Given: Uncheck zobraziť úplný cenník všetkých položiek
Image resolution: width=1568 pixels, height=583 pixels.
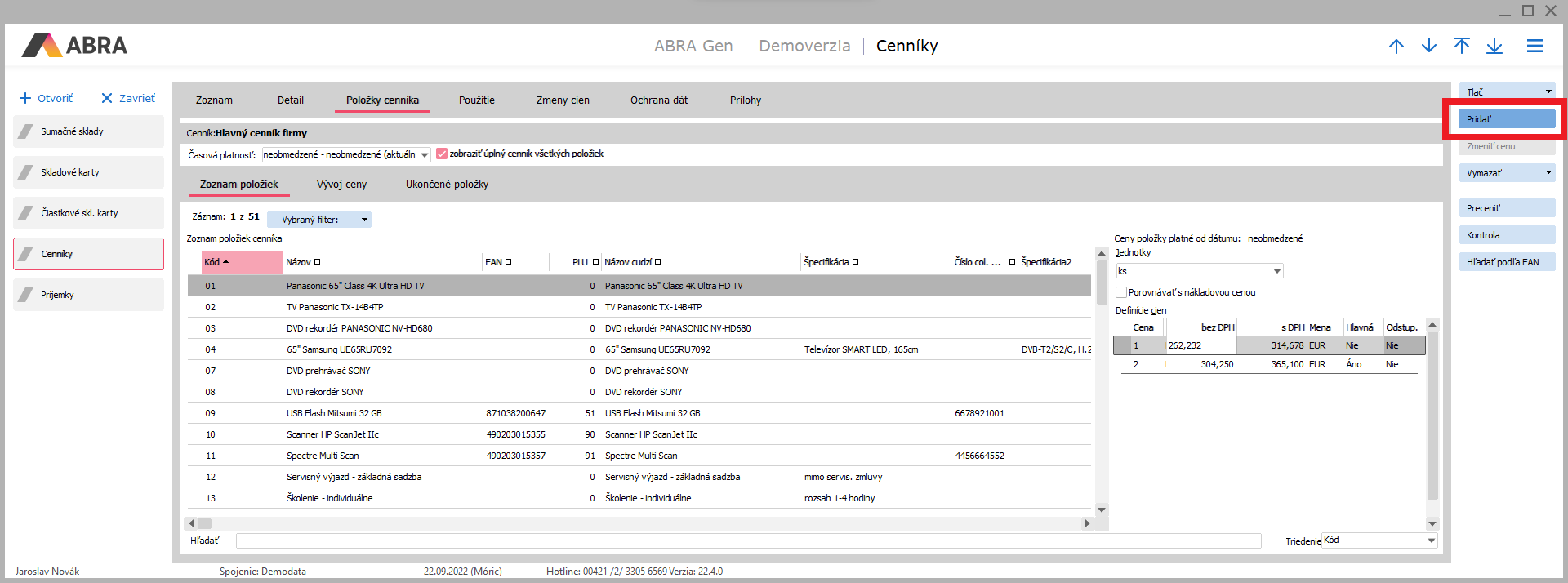Looking at the screenshot, I should [x=442, y=154].
